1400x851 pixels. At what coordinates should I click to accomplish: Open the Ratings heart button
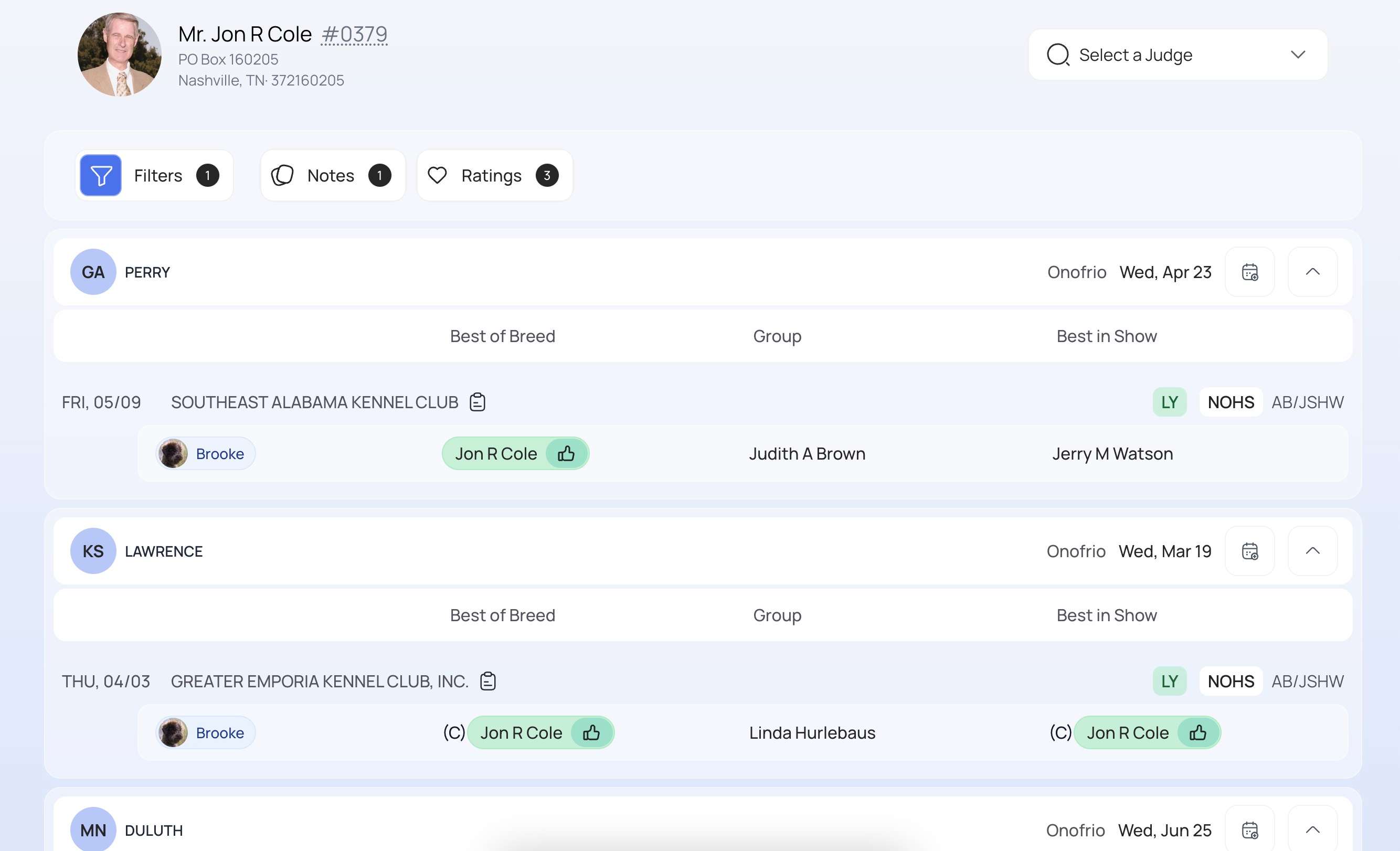coord(494,176)
